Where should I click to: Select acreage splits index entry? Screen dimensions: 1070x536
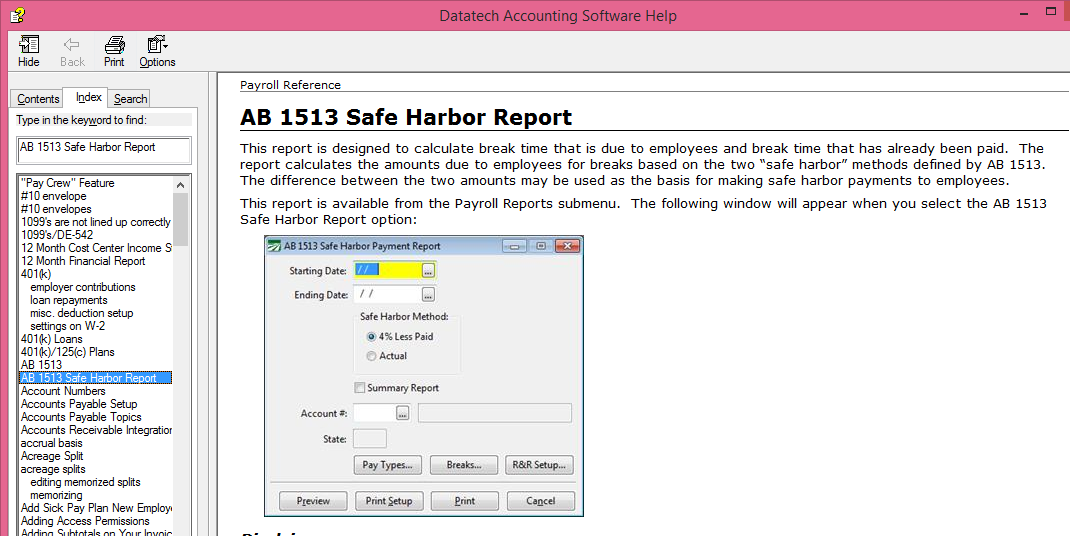tap(53, 468)
